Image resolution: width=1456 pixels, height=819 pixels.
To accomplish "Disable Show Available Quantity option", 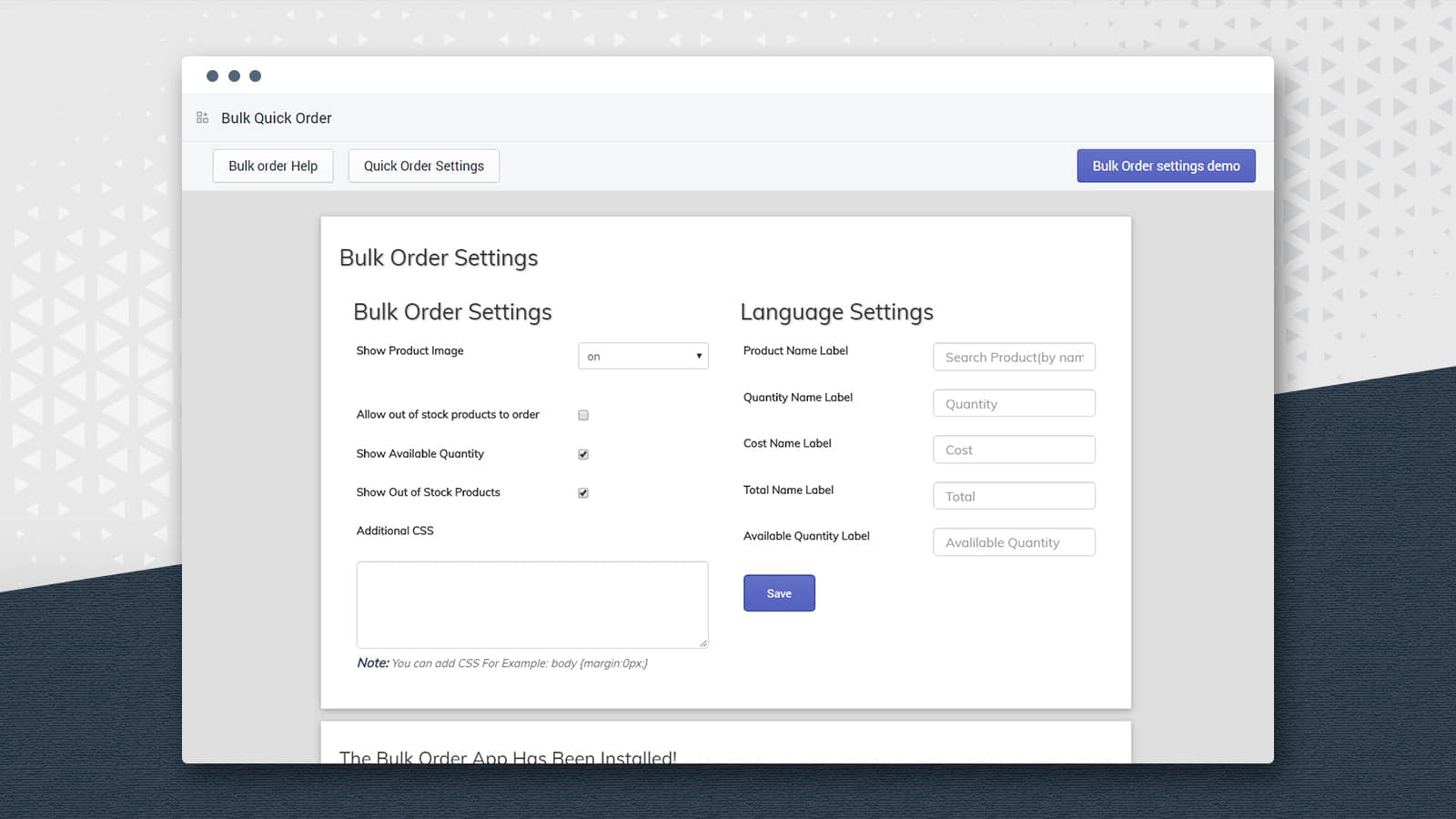I will [x=582, y=453].
